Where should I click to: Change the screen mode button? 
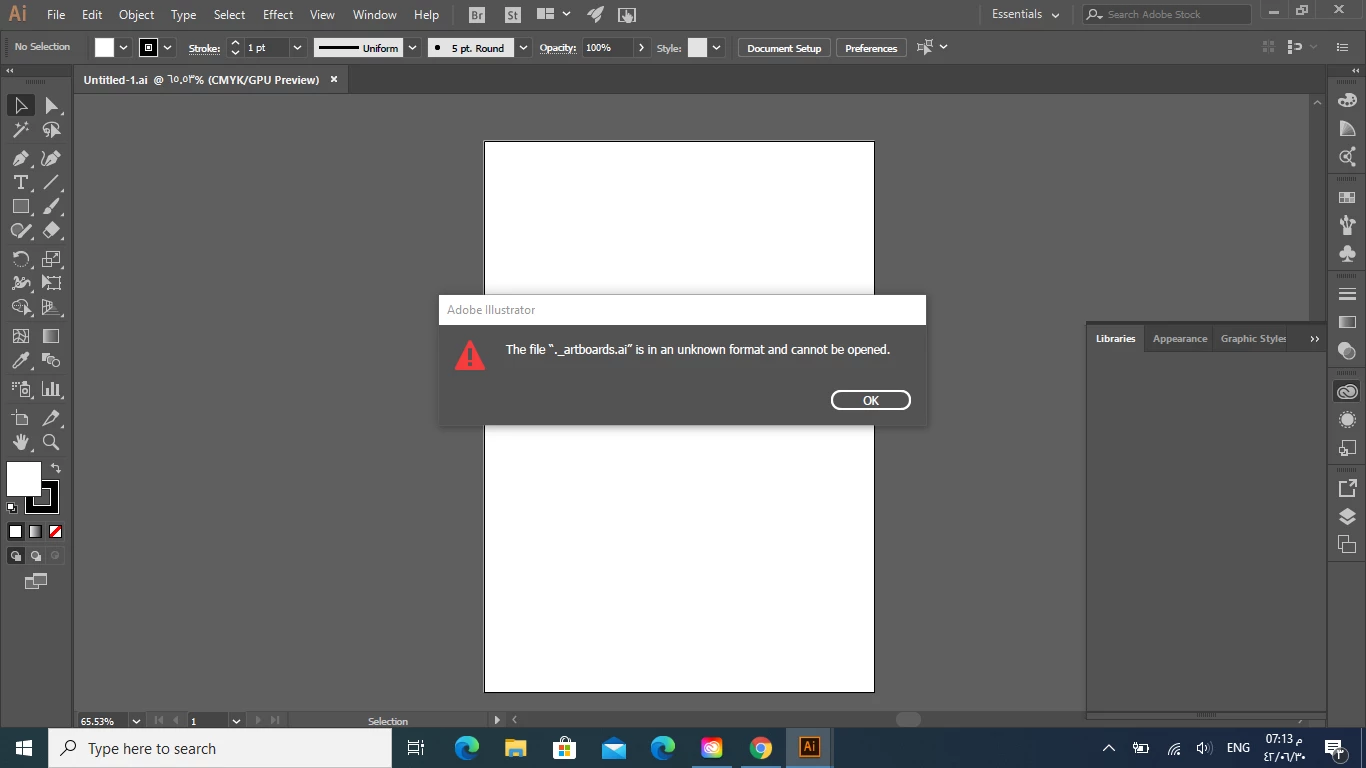click(x=36, y=581)
